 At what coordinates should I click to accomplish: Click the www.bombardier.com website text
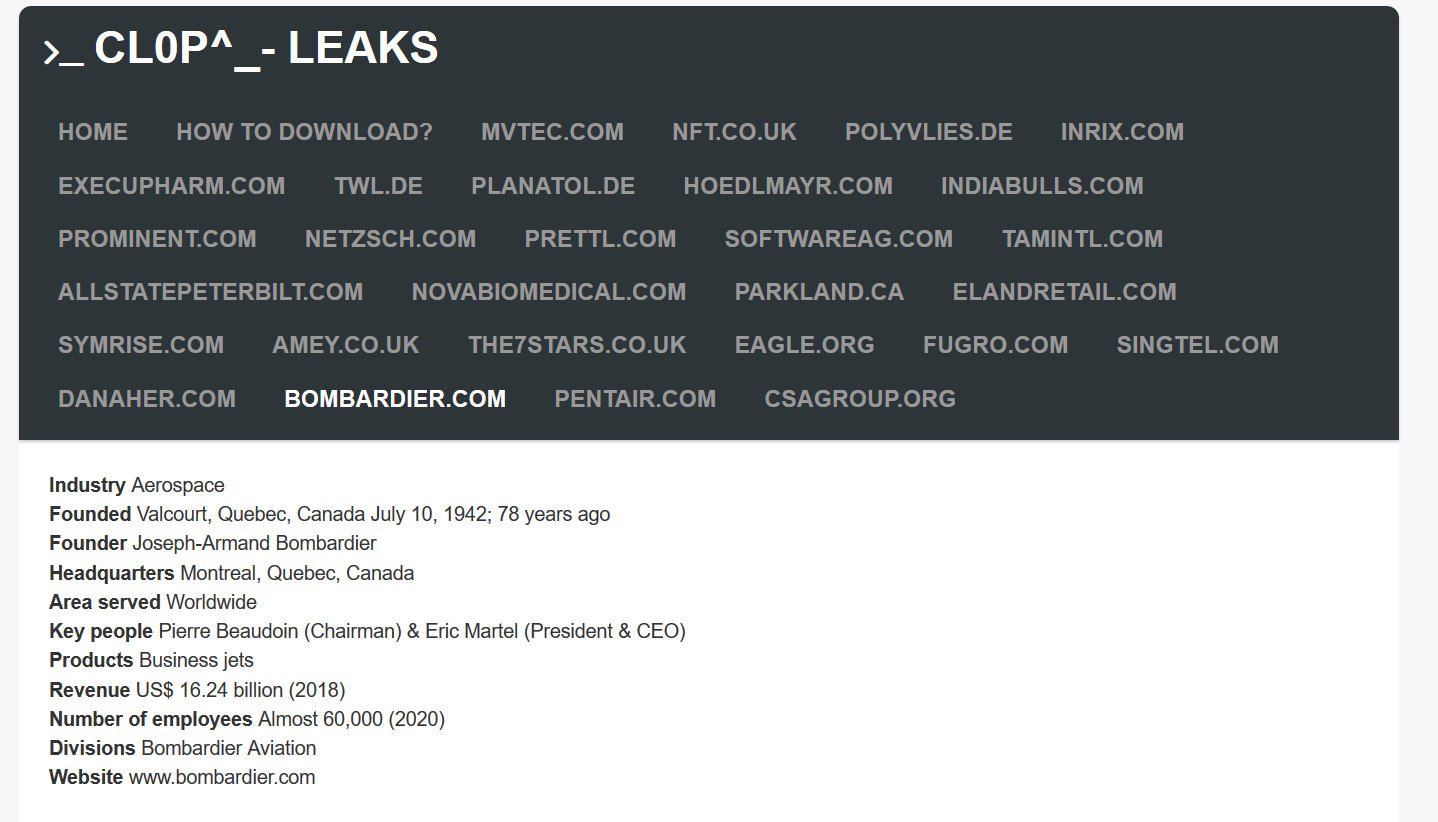(x=222, y=777)
